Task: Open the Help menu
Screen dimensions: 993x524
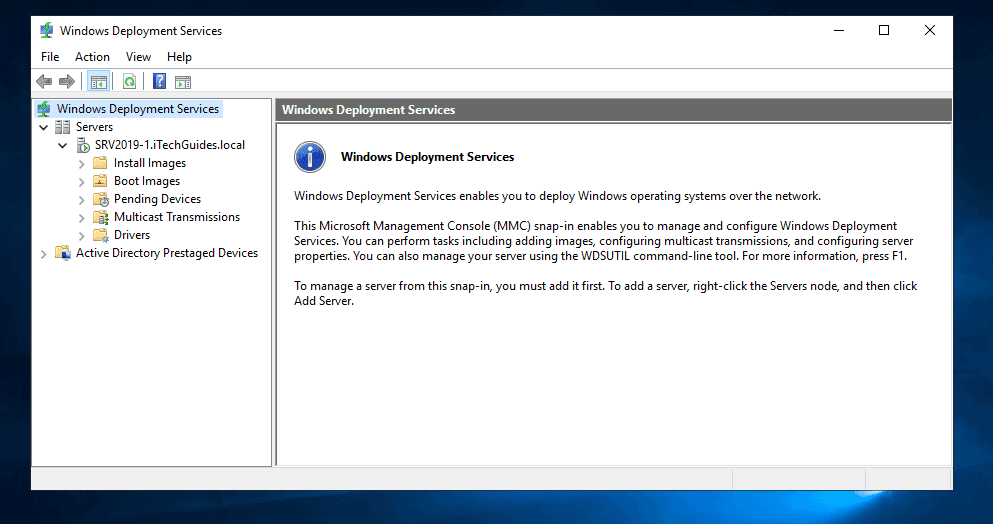Action: (179, 56)
